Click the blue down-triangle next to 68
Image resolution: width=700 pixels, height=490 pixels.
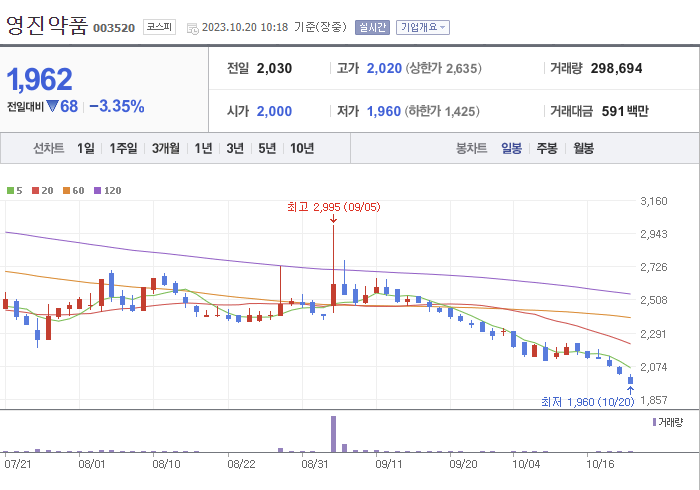[52, 106]
